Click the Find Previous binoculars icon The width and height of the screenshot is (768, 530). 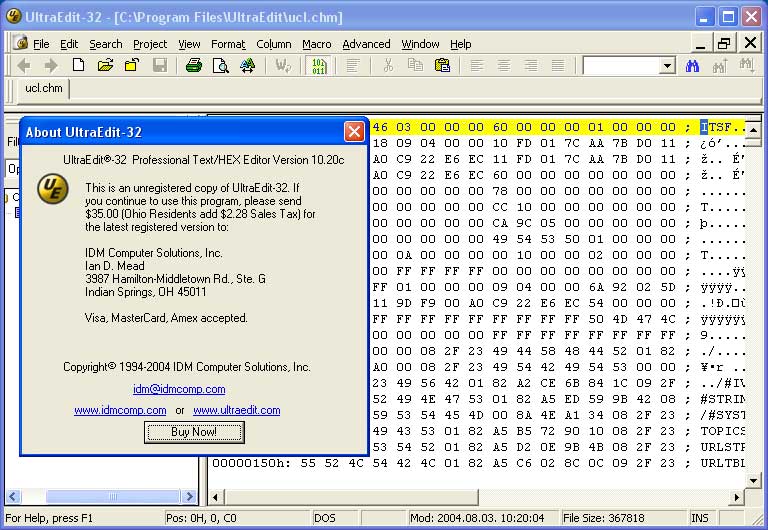(720, 66)
